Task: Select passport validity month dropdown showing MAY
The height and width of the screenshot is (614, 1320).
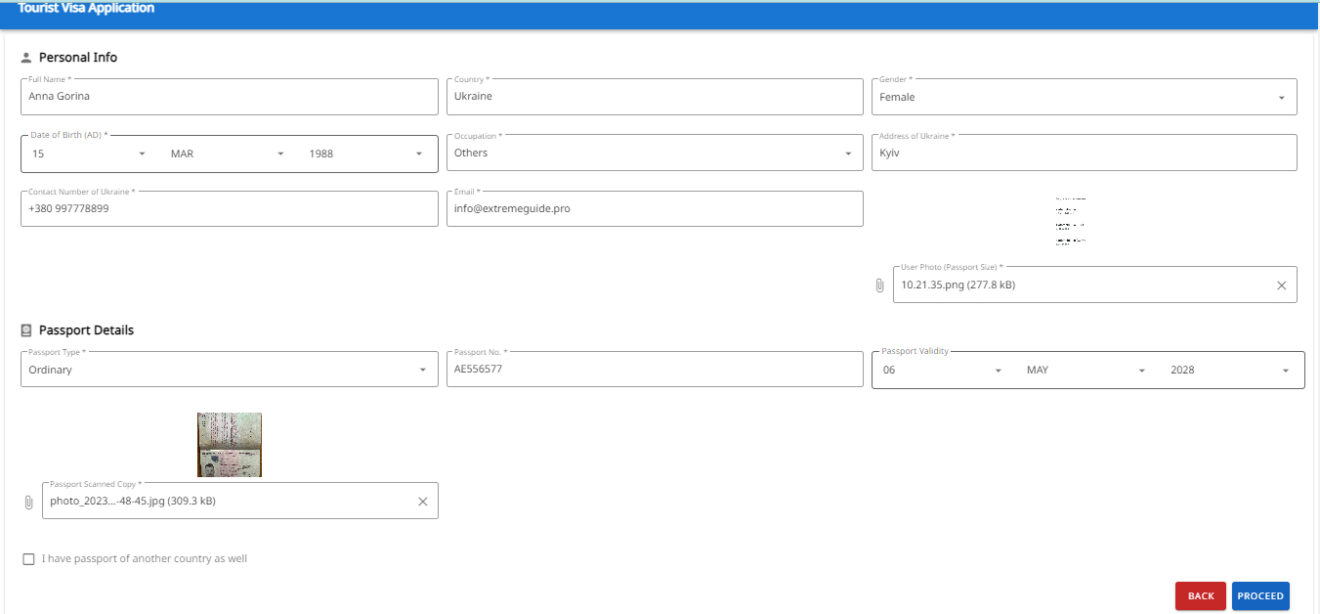Action: (x=1085, y=370)
